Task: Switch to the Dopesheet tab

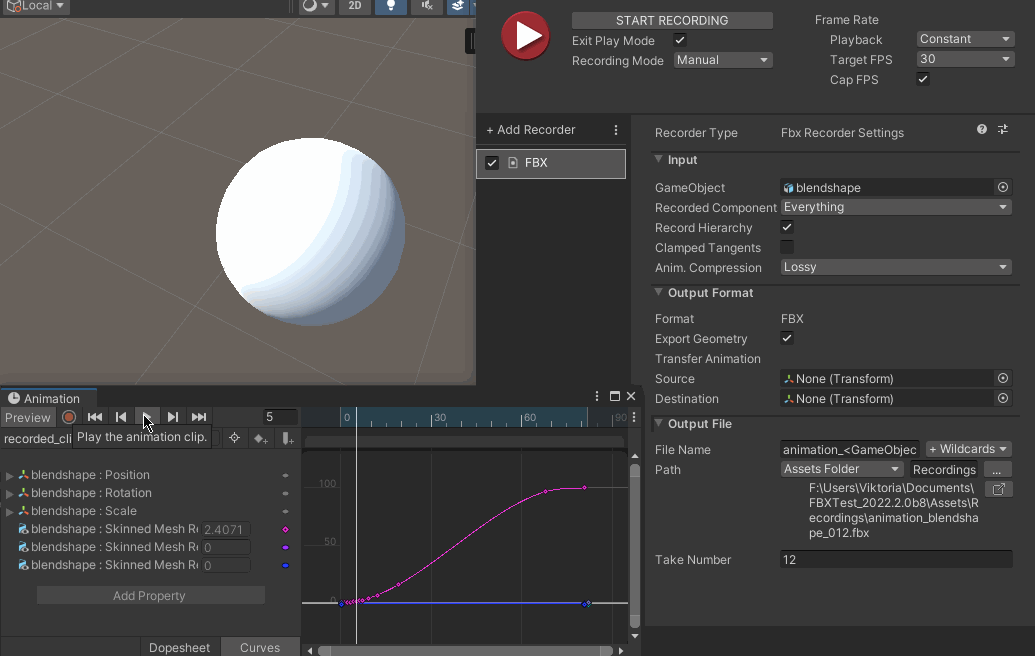Action: click(179, 647)
